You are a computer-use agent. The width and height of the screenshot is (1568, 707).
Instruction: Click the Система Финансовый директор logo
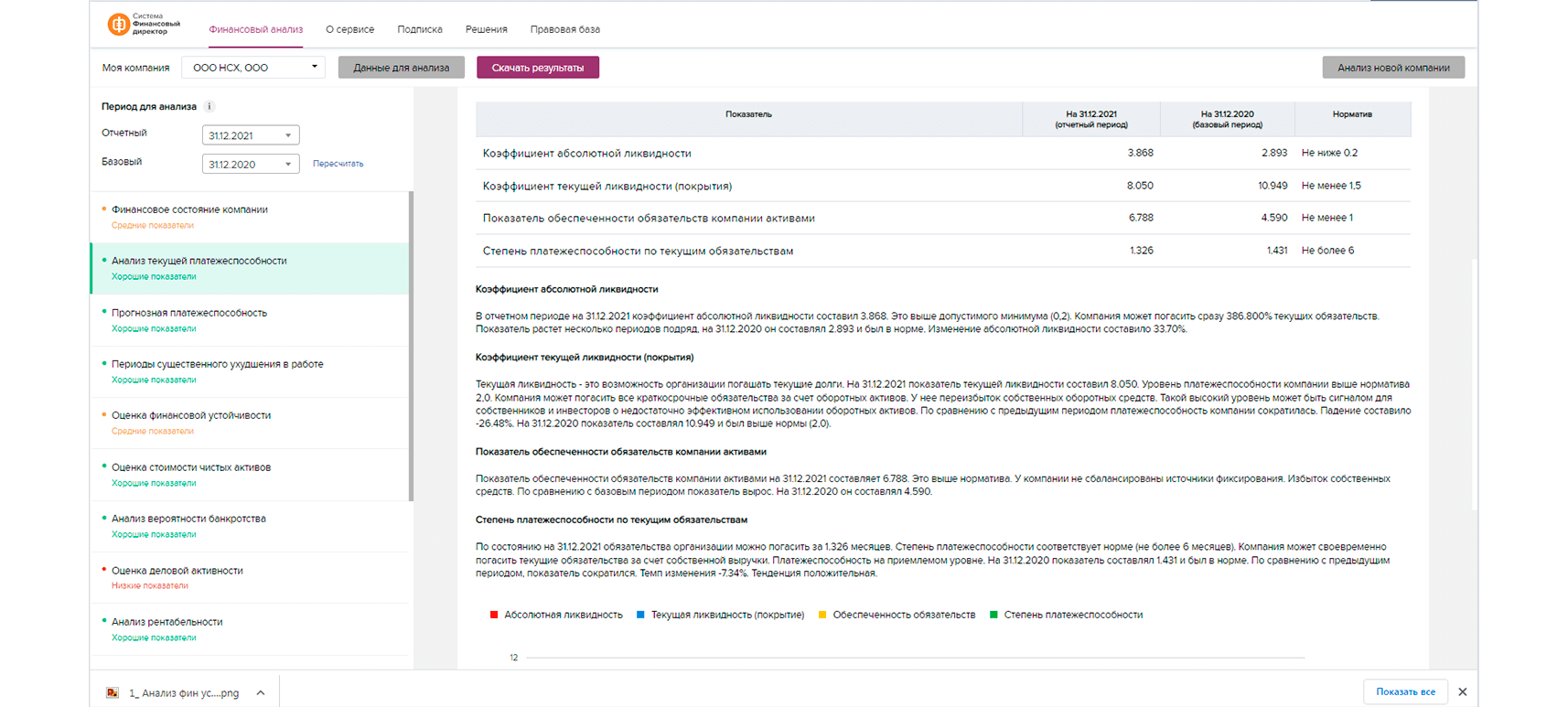(x=143, y=25)
